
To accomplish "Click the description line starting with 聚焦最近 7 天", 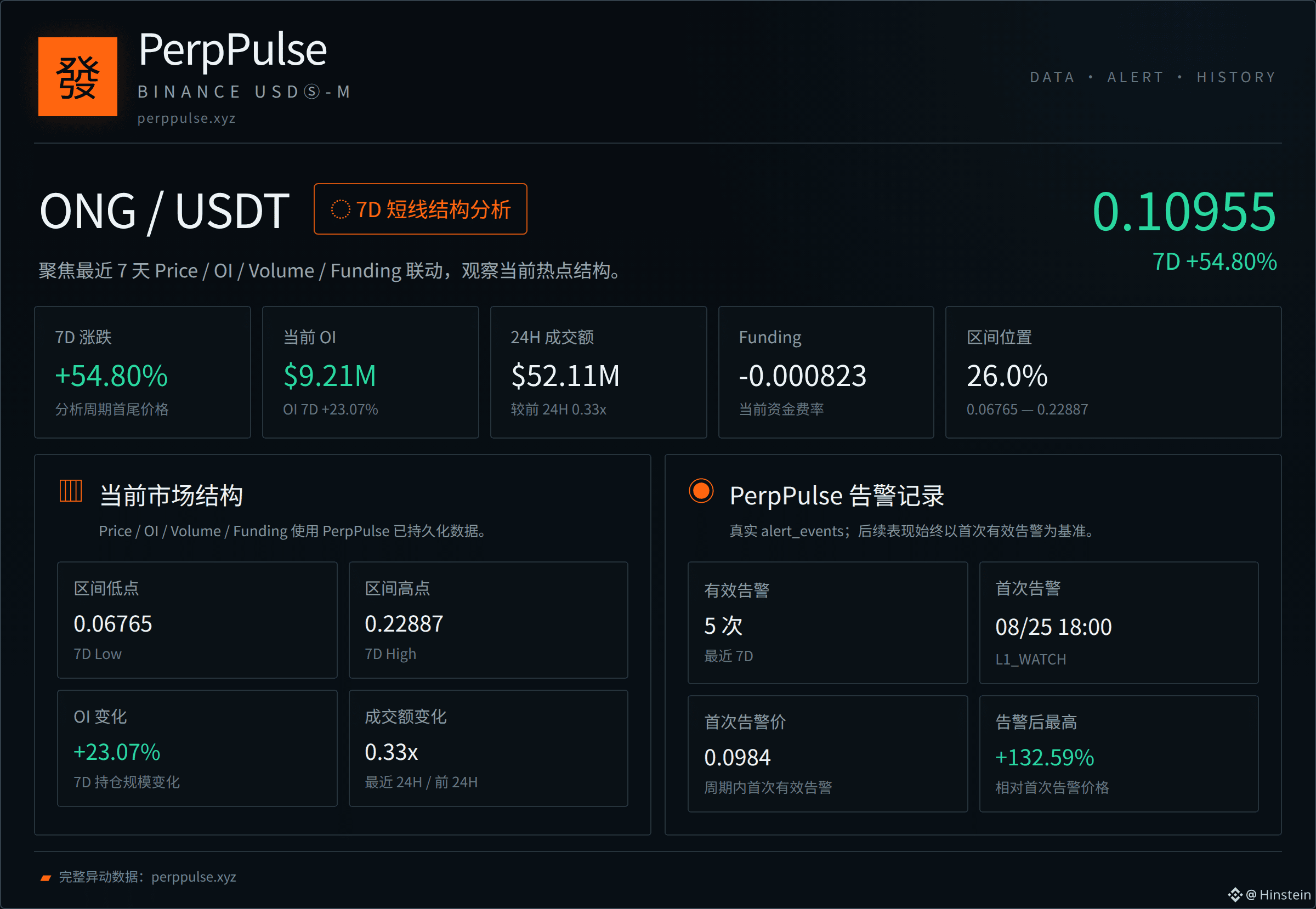I will click(330, 270).
